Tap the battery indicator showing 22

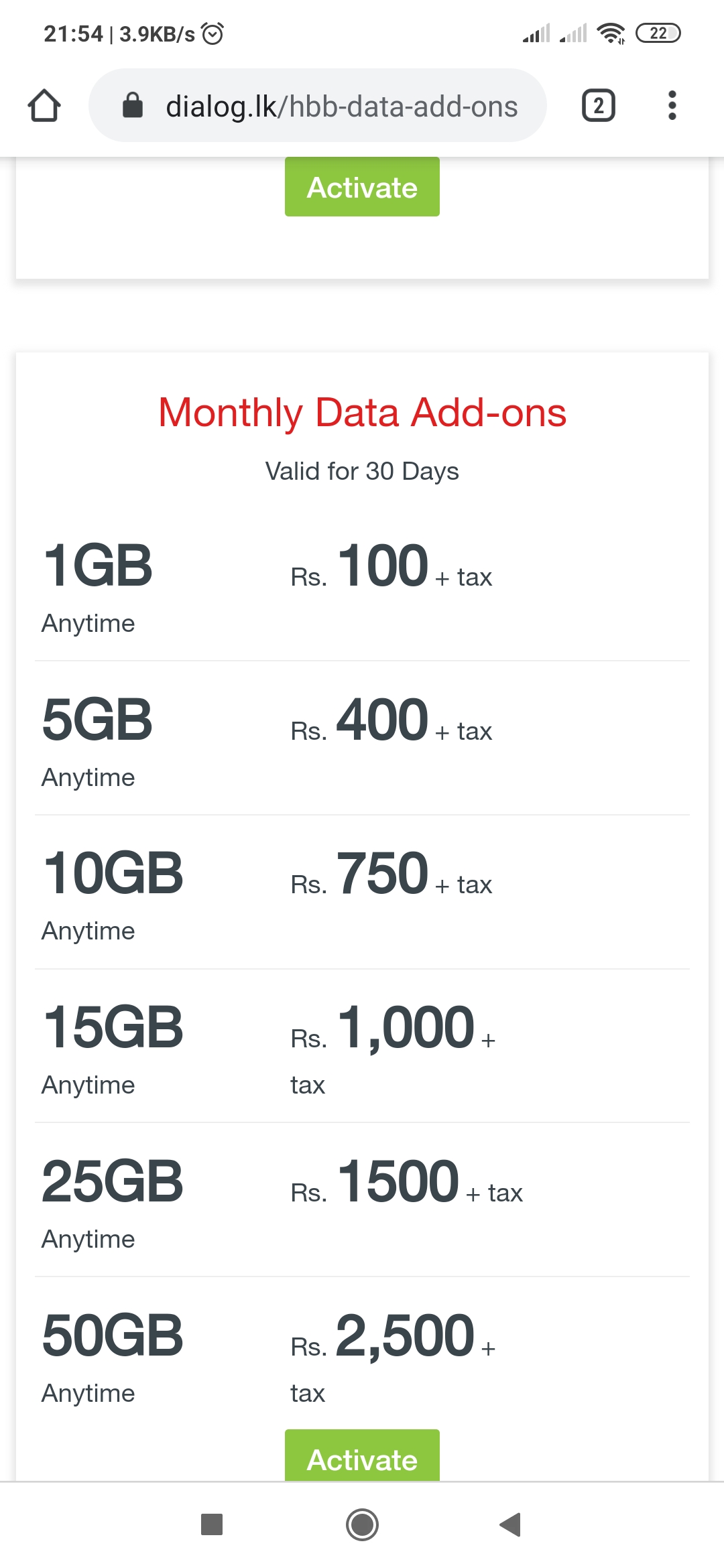click(658, 33)
